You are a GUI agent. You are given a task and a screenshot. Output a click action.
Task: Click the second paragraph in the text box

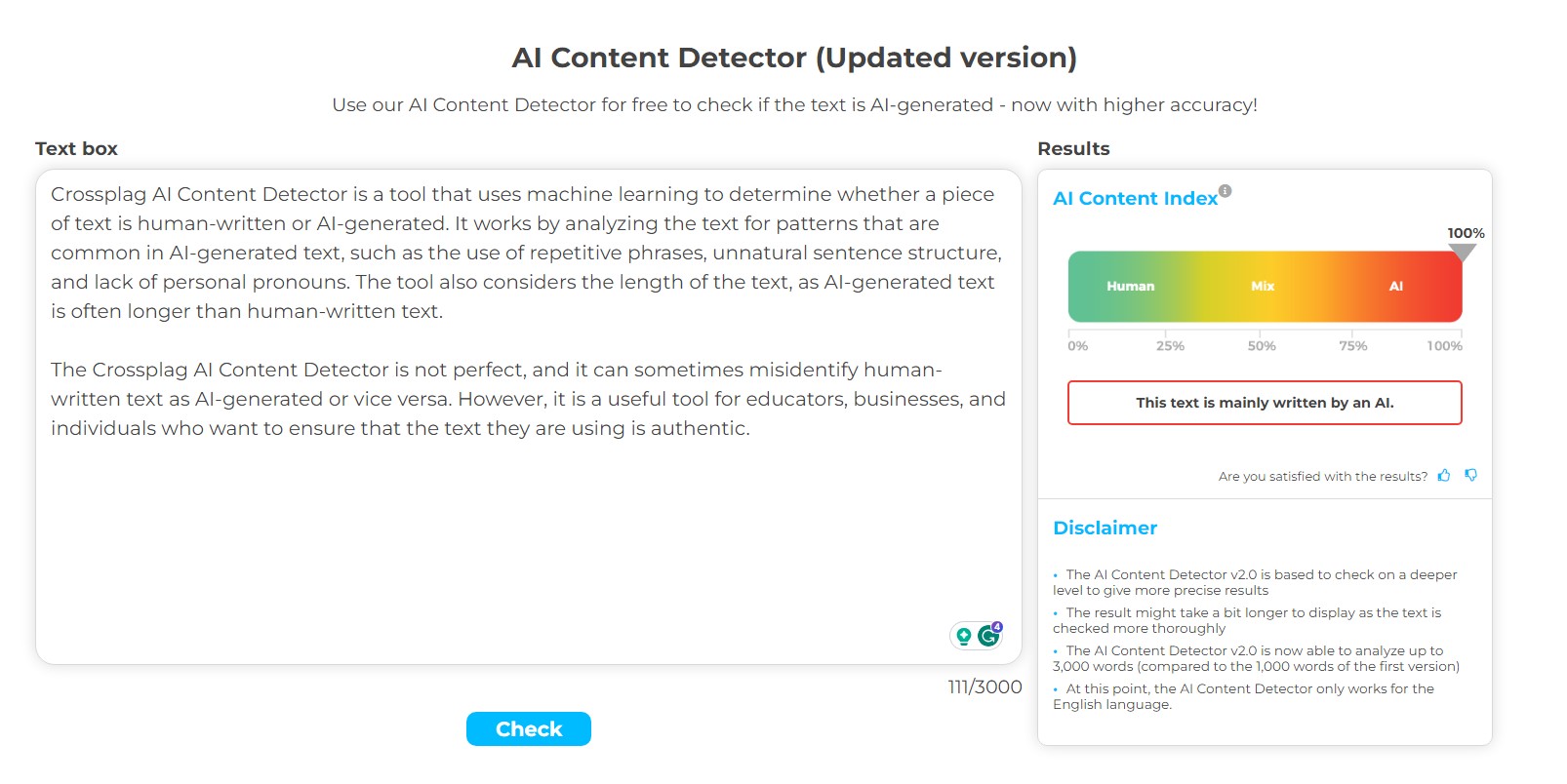pos(528,399)
